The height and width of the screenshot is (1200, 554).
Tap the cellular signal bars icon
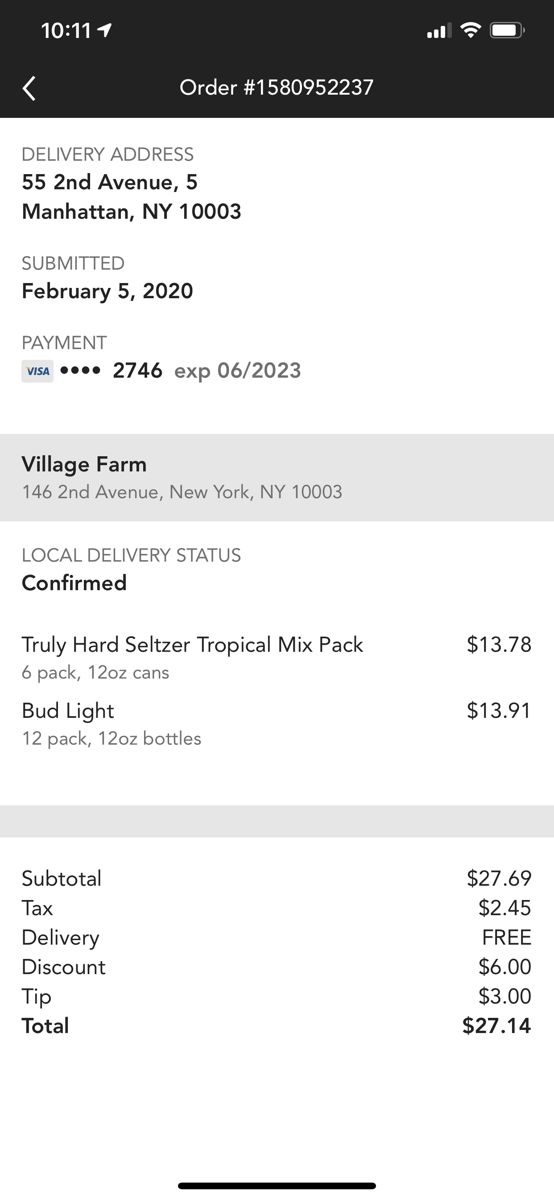pyautogui.click(x=438, y=32)
